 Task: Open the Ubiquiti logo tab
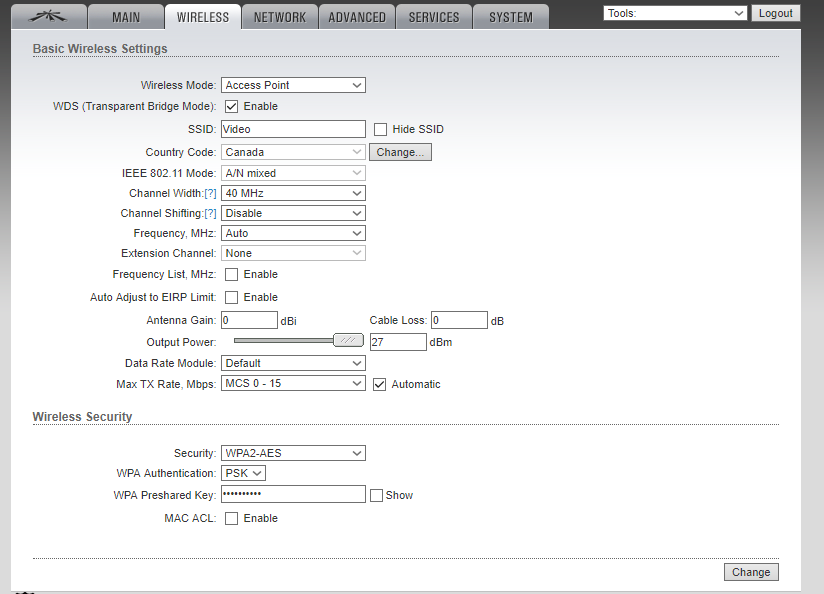click(x=49, y=17)
